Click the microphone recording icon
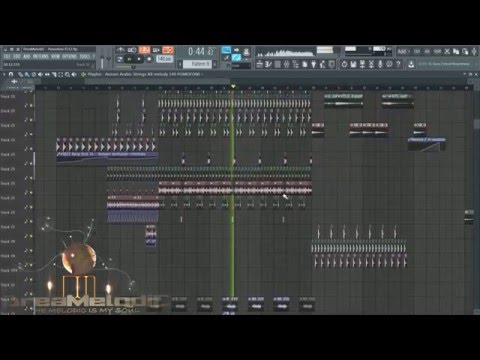 coord(380,64)
